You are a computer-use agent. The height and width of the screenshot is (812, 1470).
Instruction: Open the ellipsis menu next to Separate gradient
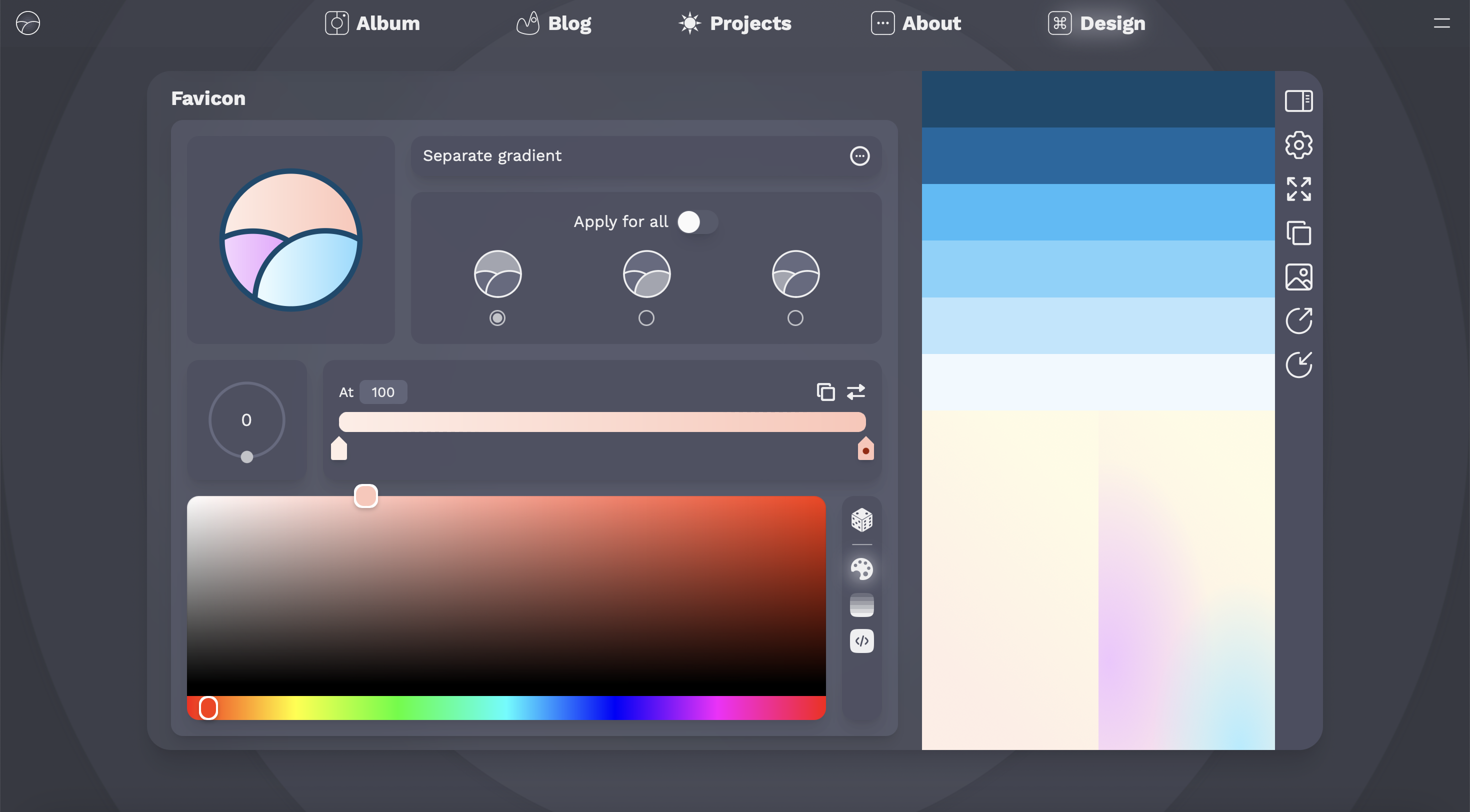(x=859, y=156)
